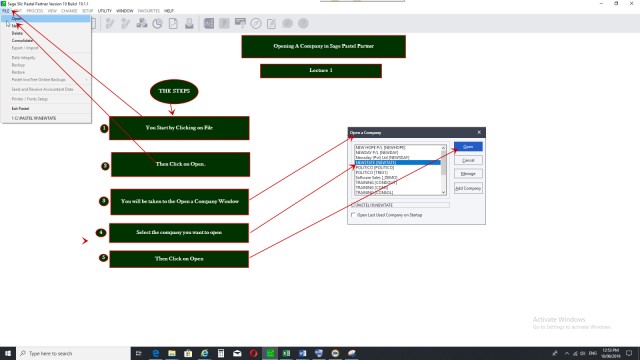Click the blank document toolbar icon

pyautogui.click(x=173, y=24)
